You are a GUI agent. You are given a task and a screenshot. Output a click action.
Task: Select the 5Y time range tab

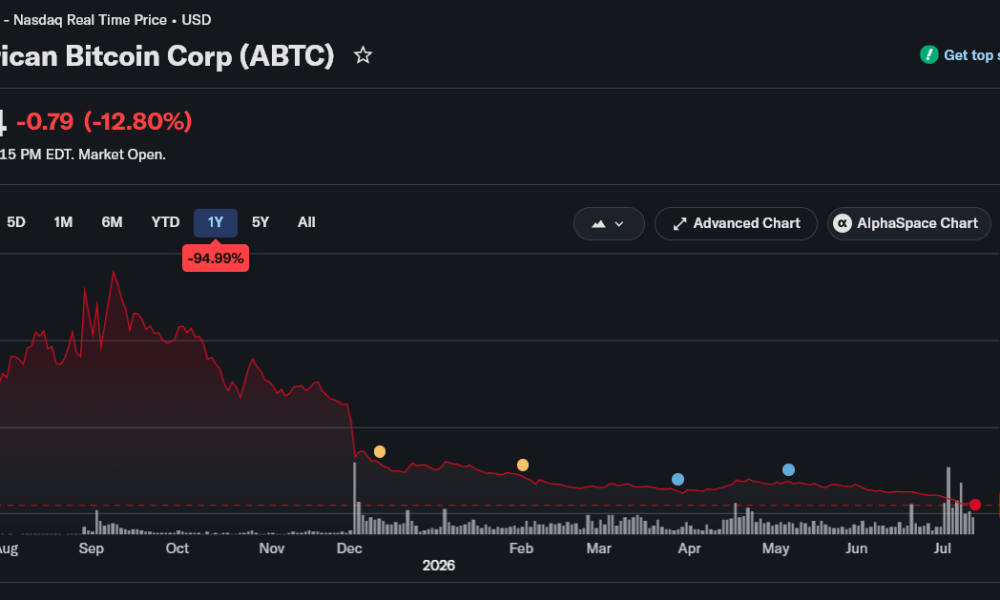pyautogui.click(x=260, y=223)
